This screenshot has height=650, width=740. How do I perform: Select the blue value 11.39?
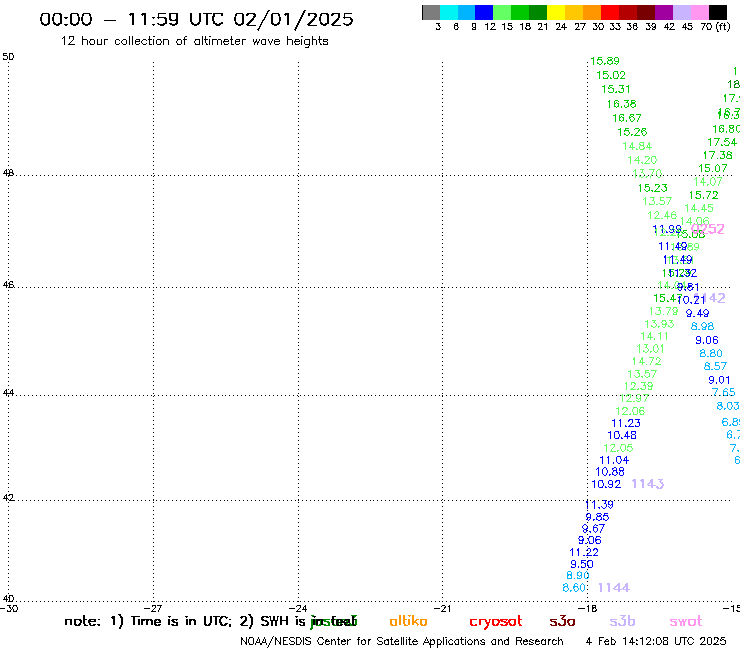tap(599, 505)
